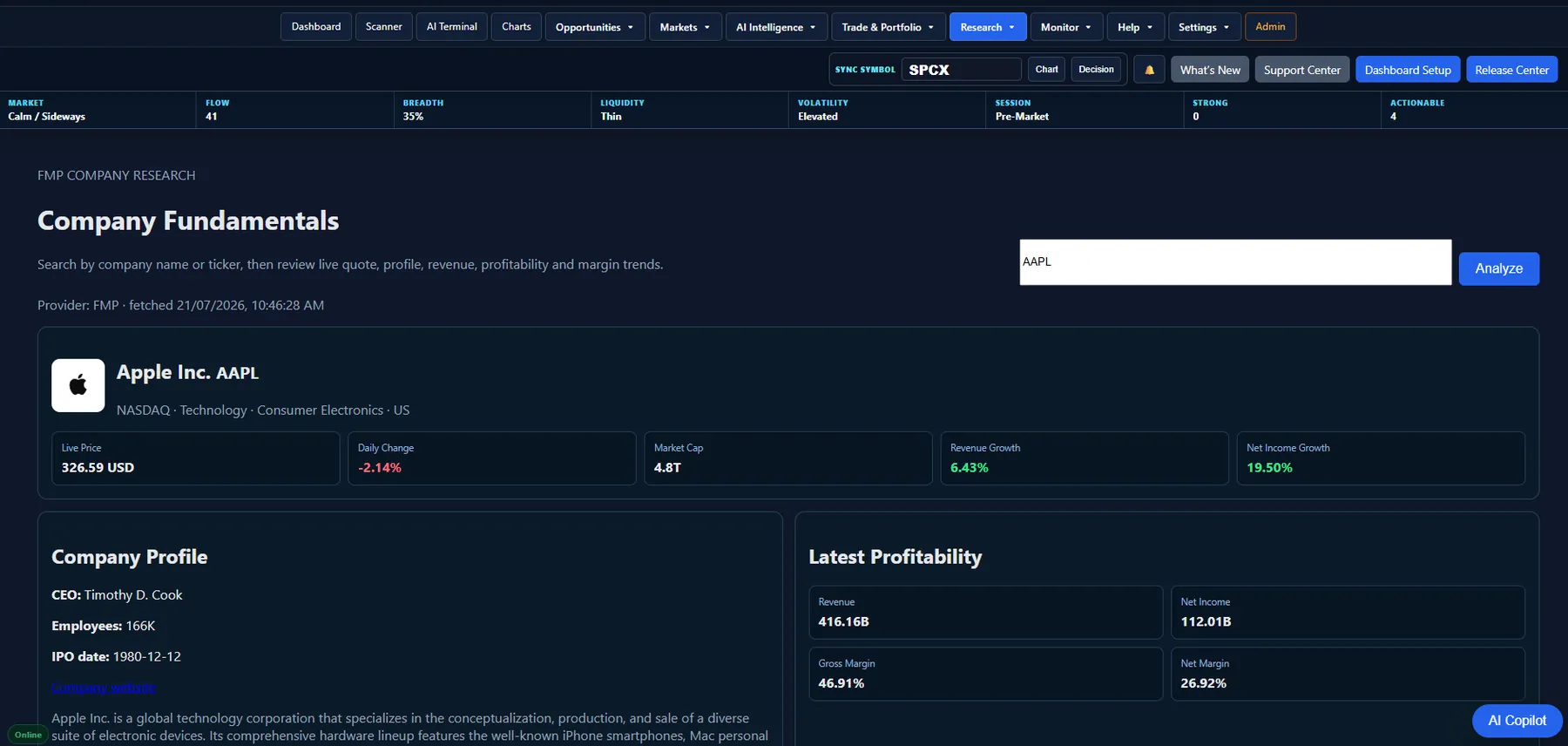
Task: Open the Release Center
Action: [x=1511, y=70]
